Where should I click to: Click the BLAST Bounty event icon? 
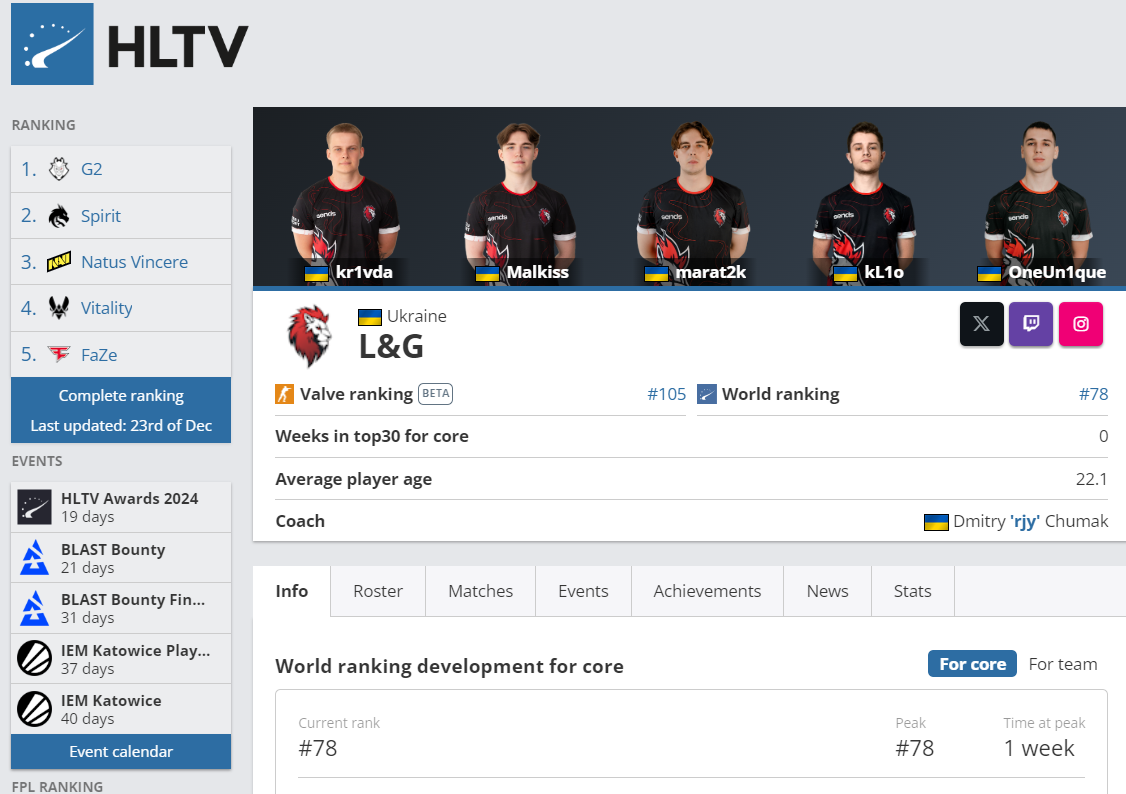34,558
